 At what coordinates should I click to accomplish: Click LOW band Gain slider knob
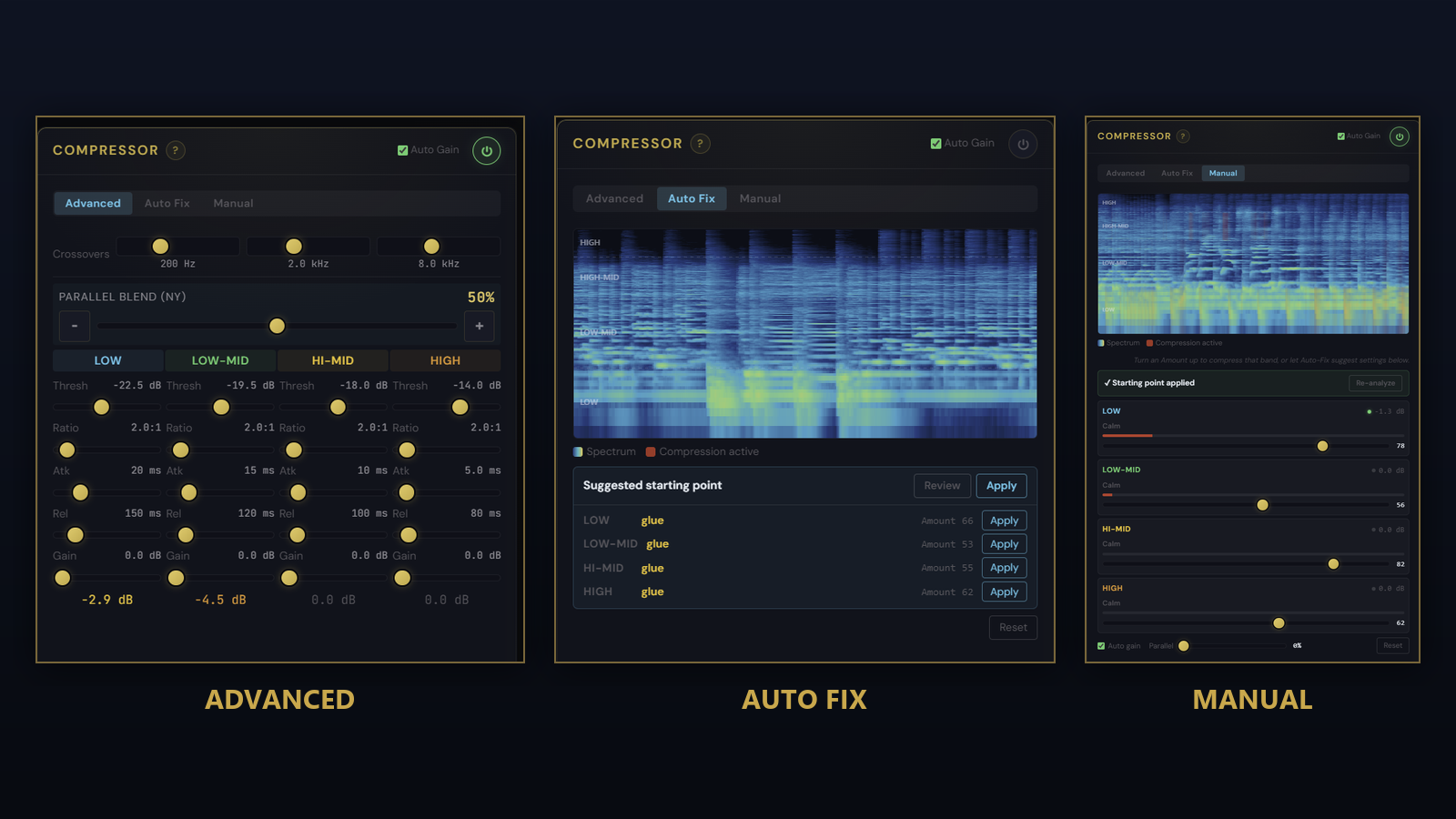[63, 578]
